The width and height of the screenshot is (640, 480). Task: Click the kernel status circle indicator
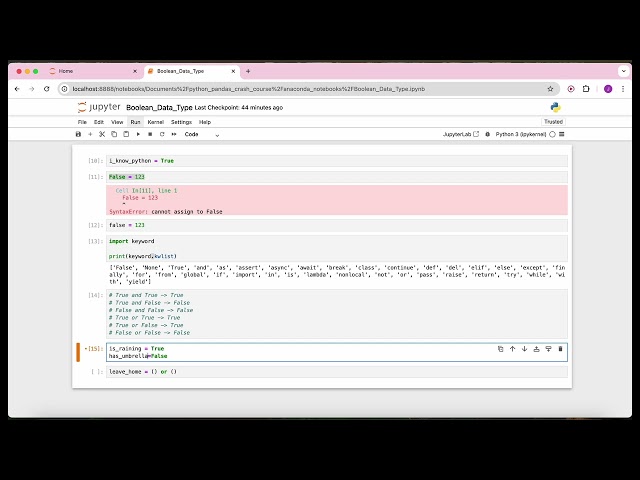tap(552, 134)
